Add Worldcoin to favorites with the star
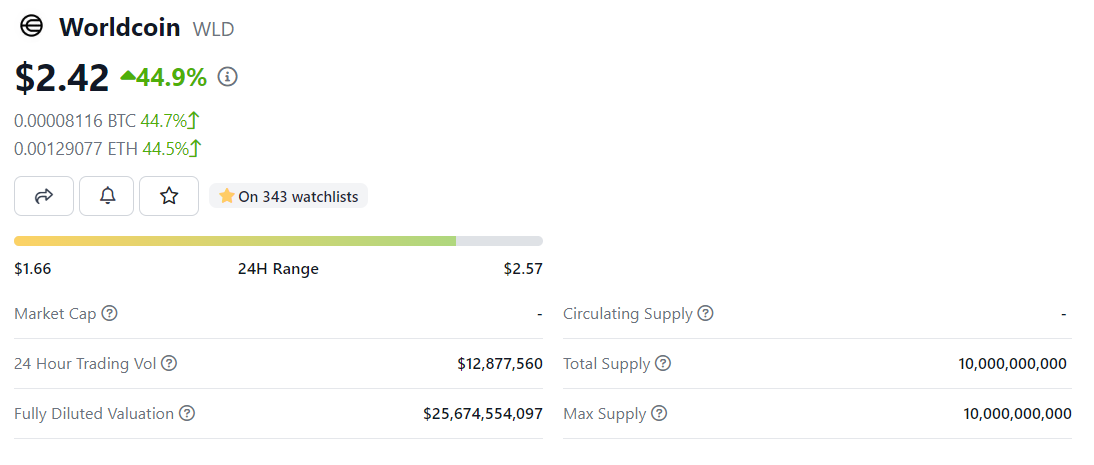Image resolution: width=1094 pixels, height=465 pixels. pyautogui.click(x=169, y=196)
